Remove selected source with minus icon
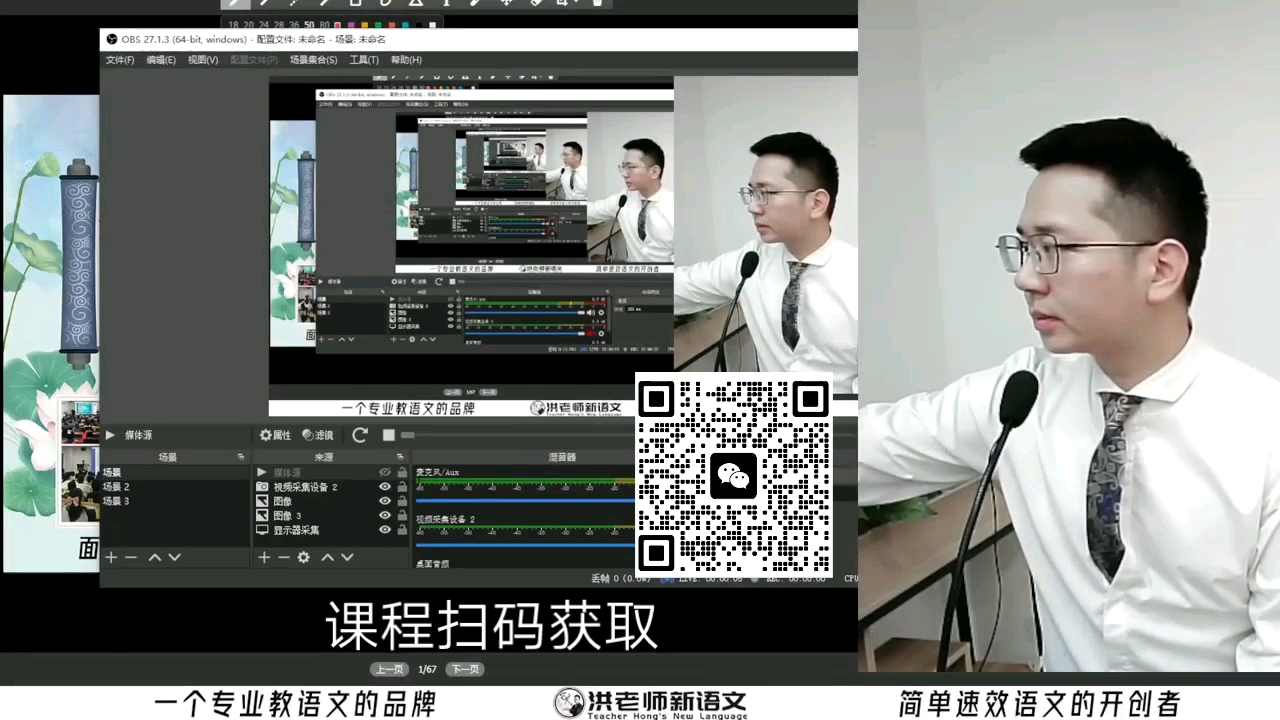The width and height of the screenshot is (1280, 720). pos(284,557)
